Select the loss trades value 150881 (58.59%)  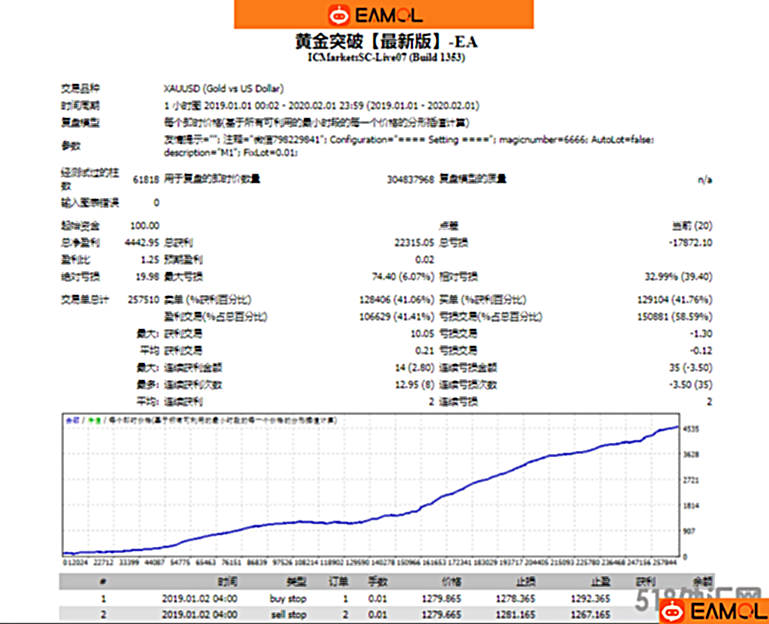[675, 316]
